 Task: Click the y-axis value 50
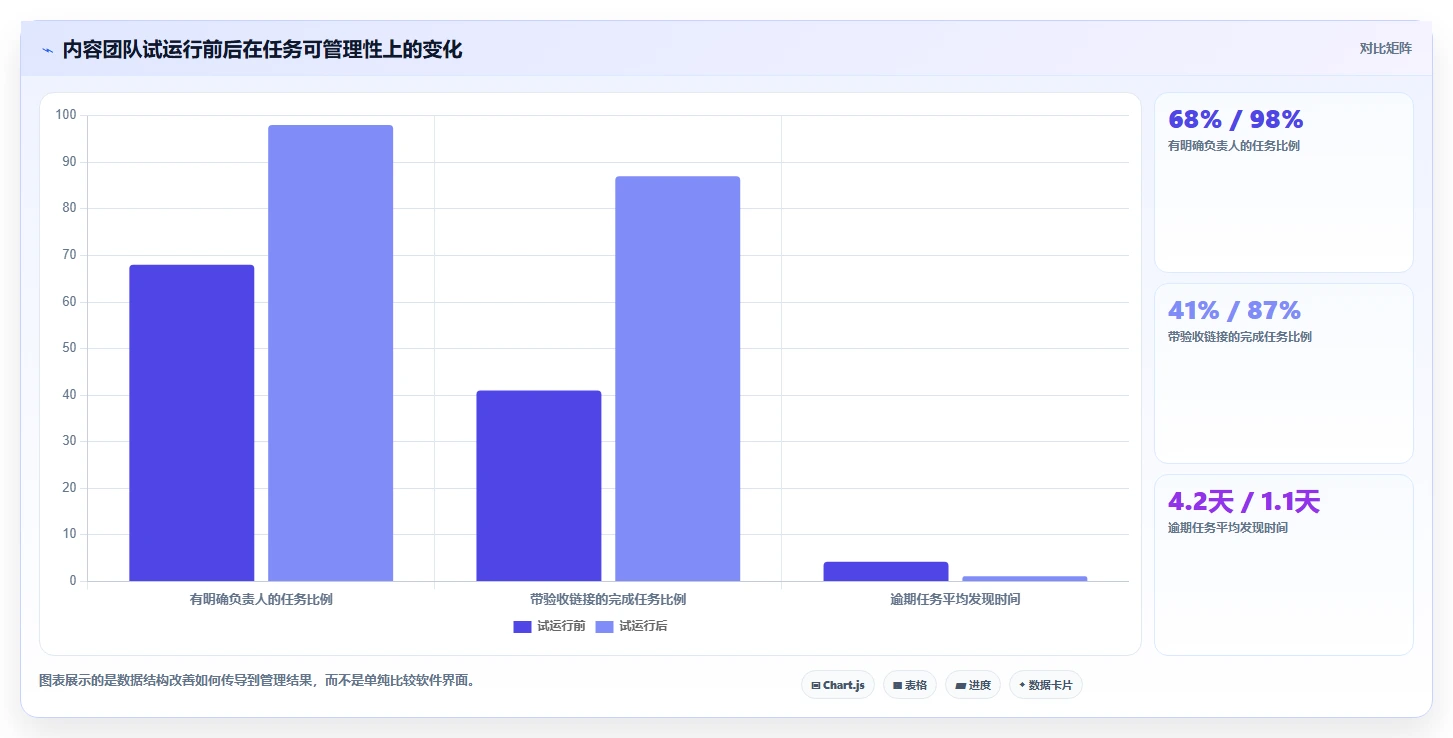pyautogui.click(x=70, y=348)
